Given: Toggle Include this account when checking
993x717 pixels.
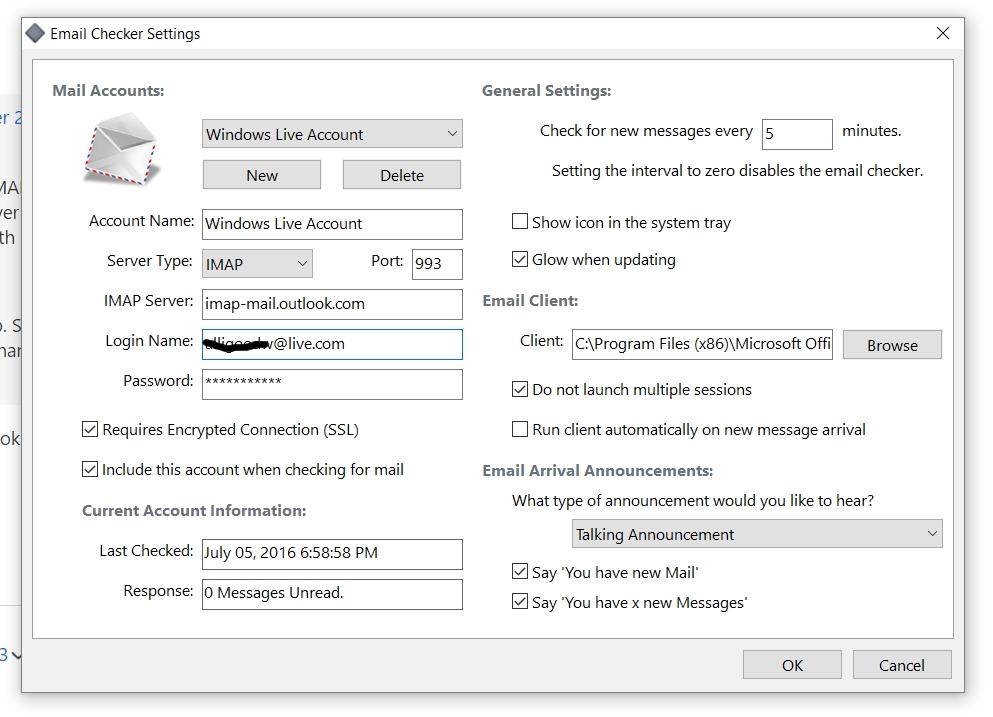Looking at the screenshot, I should (90, 469).
